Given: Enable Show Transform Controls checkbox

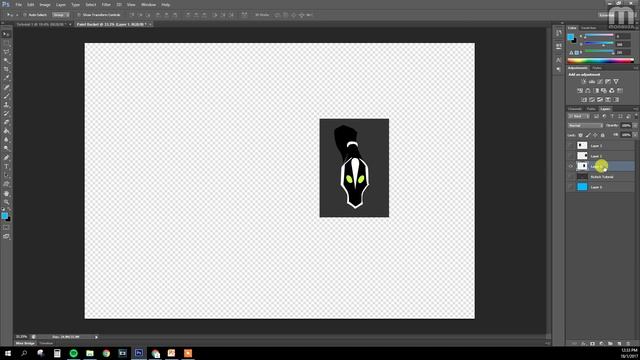Looking at the screenshot, I should pyautogui.click(x=79, y=15).
